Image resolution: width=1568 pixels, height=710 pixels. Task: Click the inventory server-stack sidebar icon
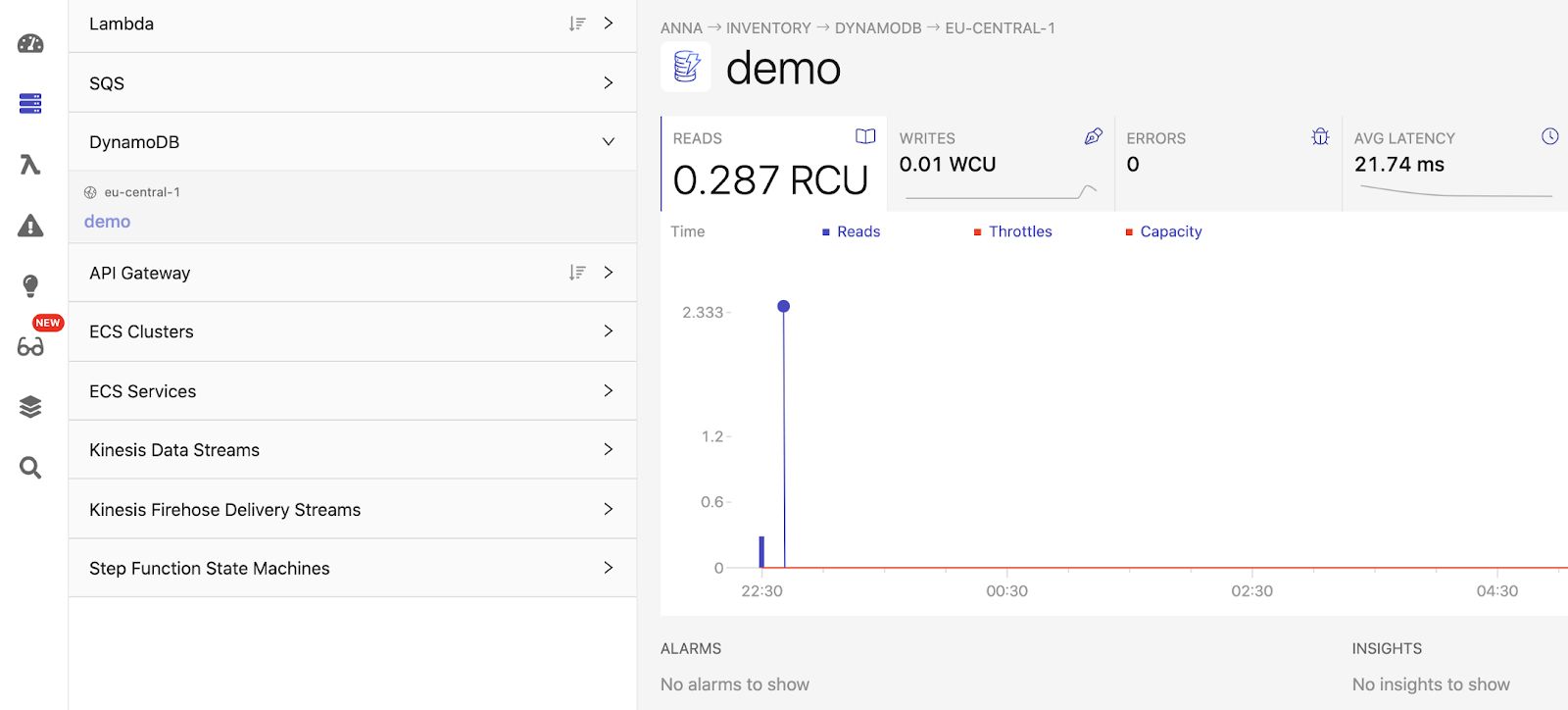(x=30, y=103)
